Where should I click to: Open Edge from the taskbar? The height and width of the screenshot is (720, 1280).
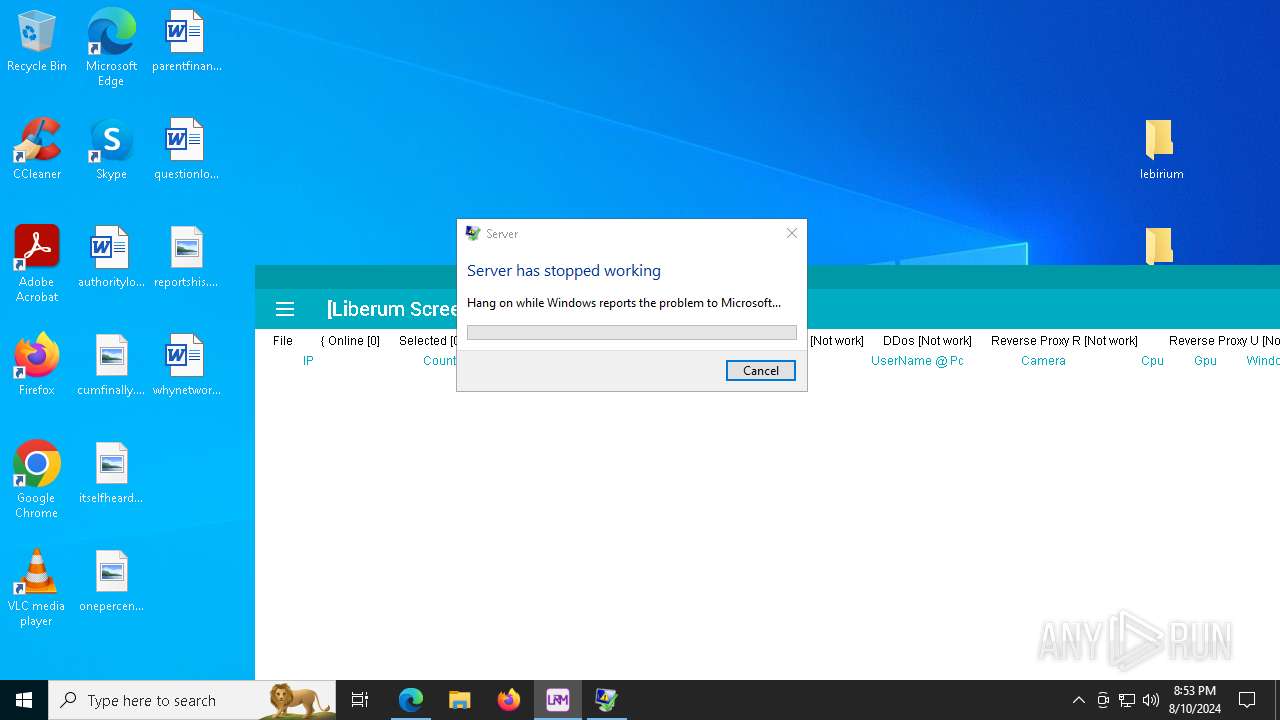click(x=411, y=700)
